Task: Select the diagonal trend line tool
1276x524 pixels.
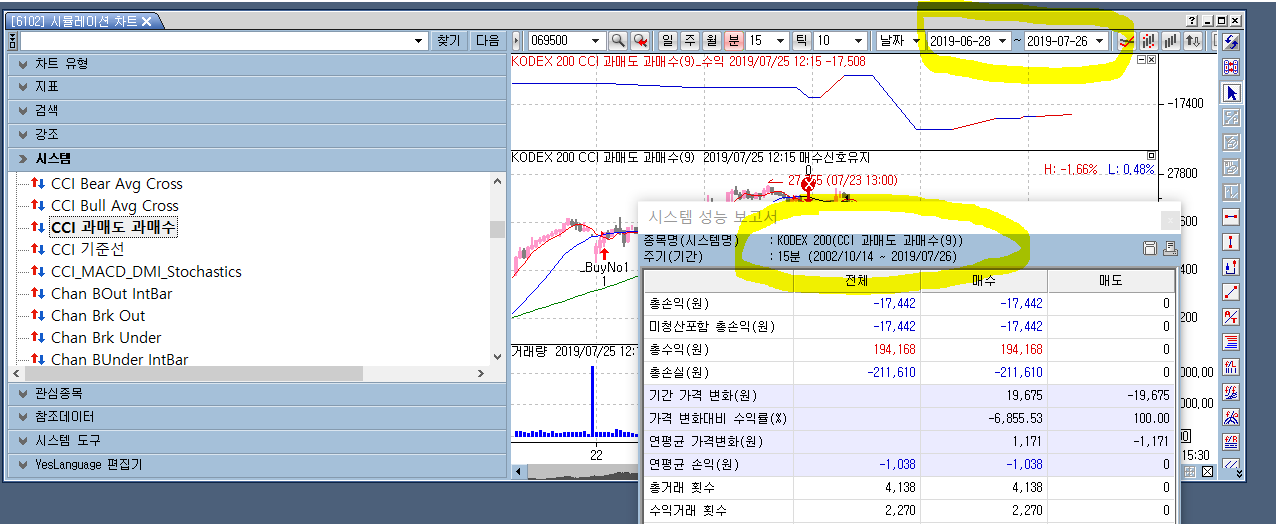Action: pyautogui.click(x=1231, y=292)
